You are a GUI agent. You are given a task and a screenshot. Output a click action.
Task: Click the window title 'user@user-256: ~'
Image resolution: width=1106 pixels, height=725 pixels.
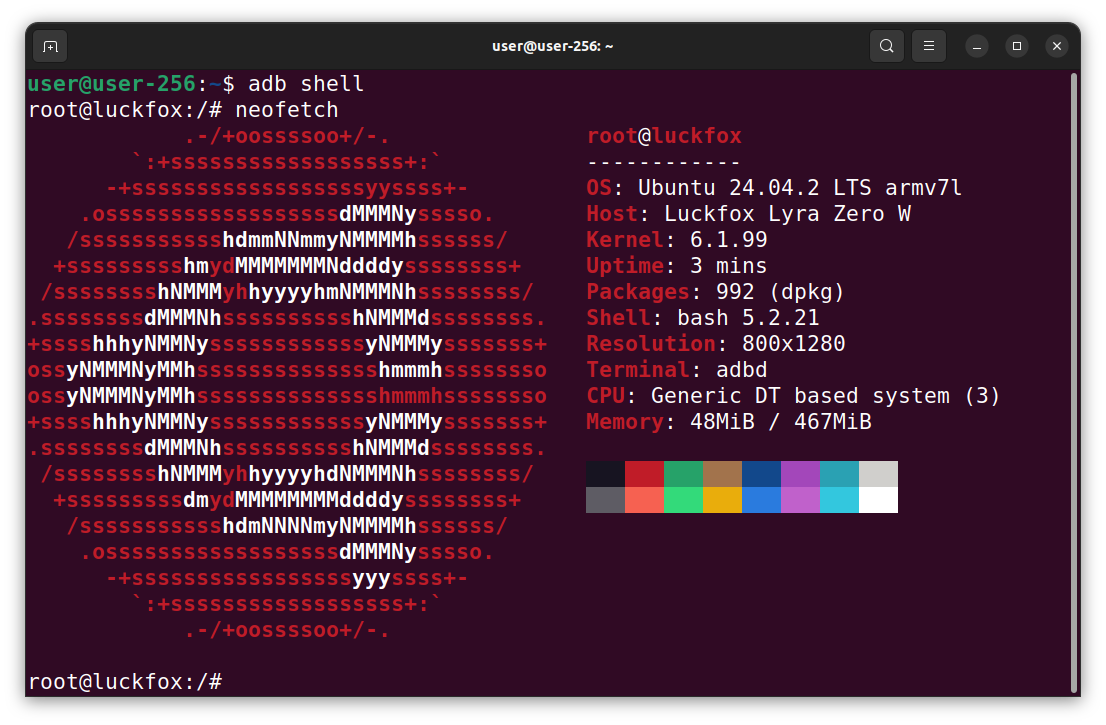coord(552,46)
